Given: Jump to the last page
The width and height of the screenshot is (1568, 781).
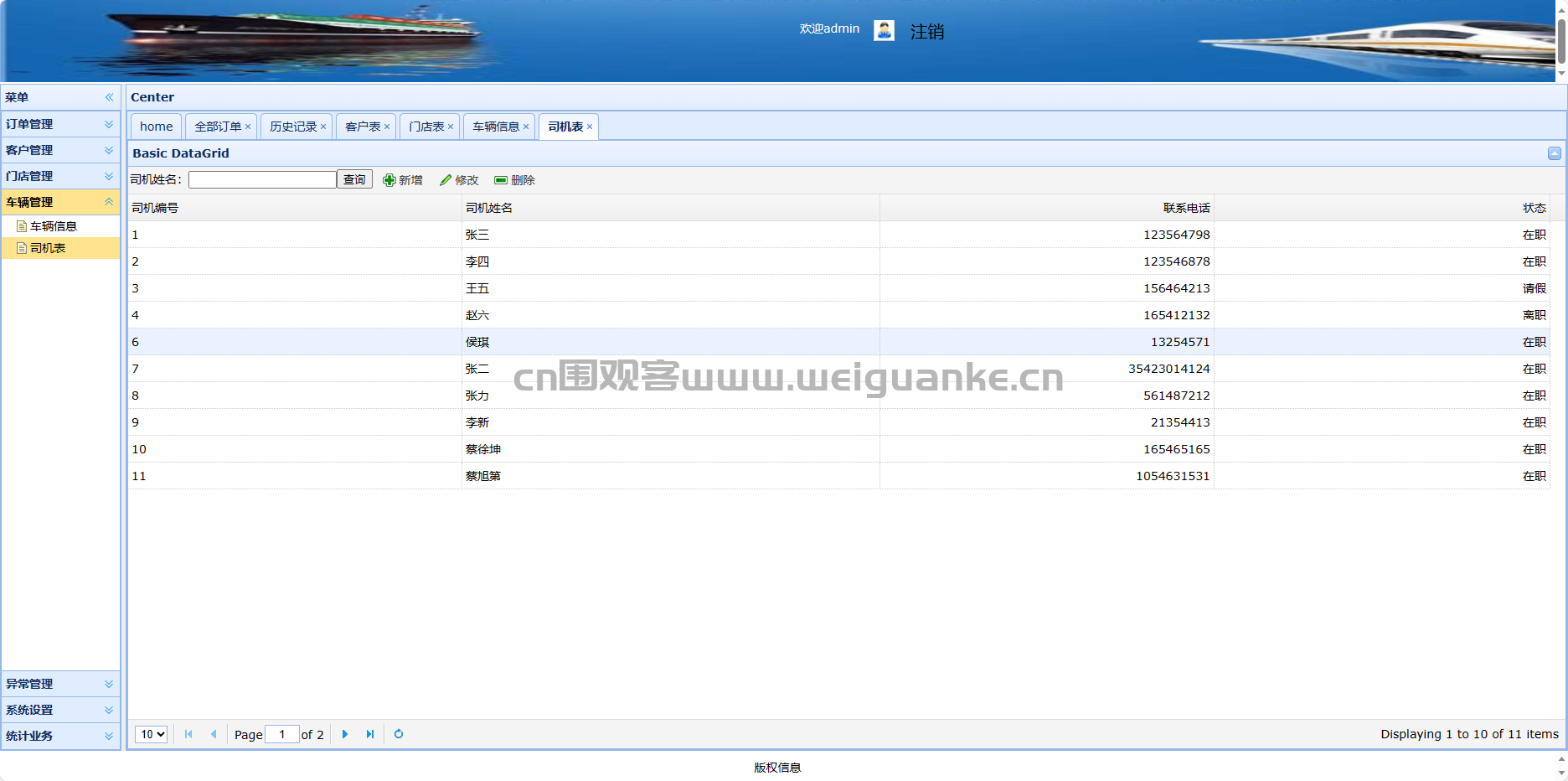Looking at the screenshot, I should tap(370, 734).
